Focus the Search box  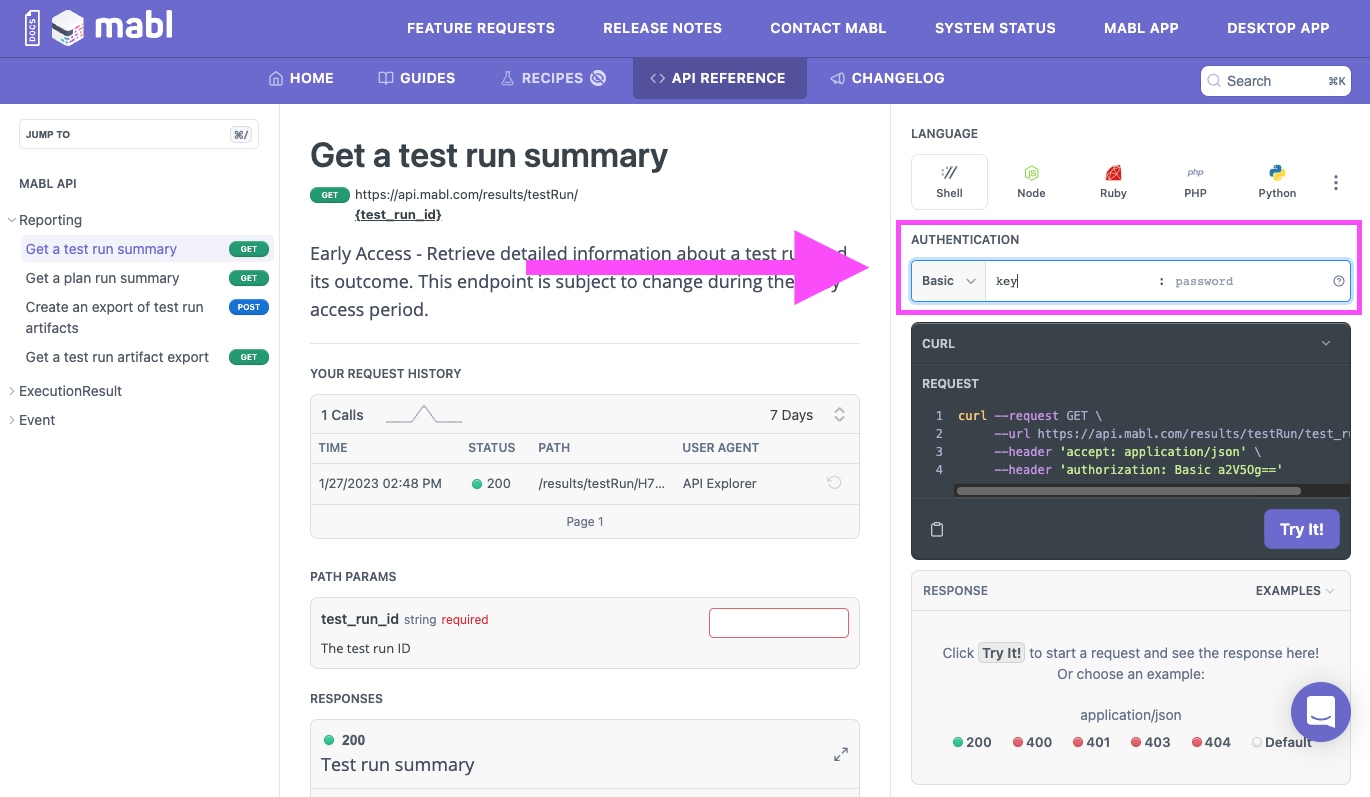[x=1276, y=81]
